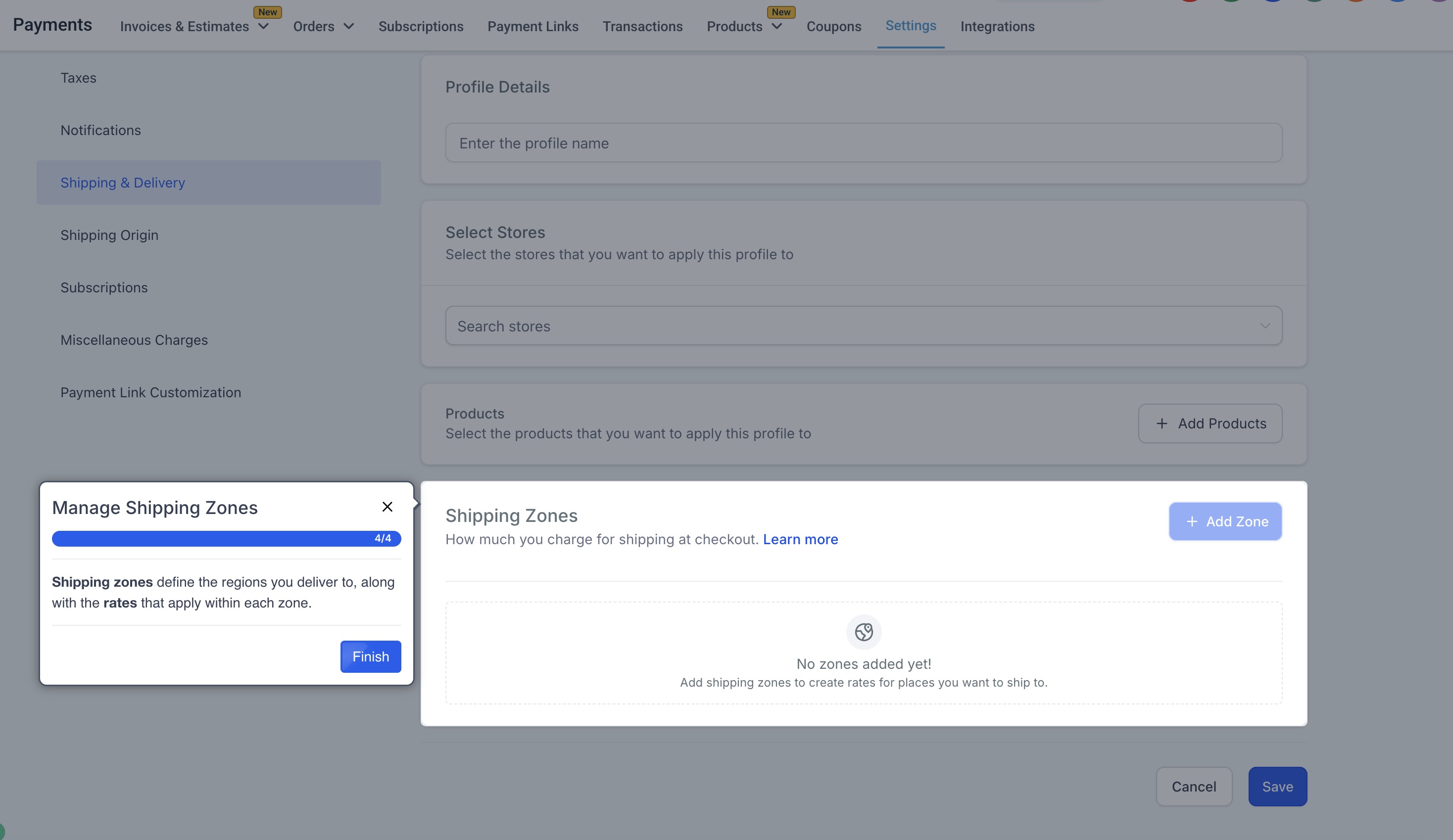Open Payment Link Customization settings
Viewport: 1453px width, 840px height.
[x=150, y=392]
